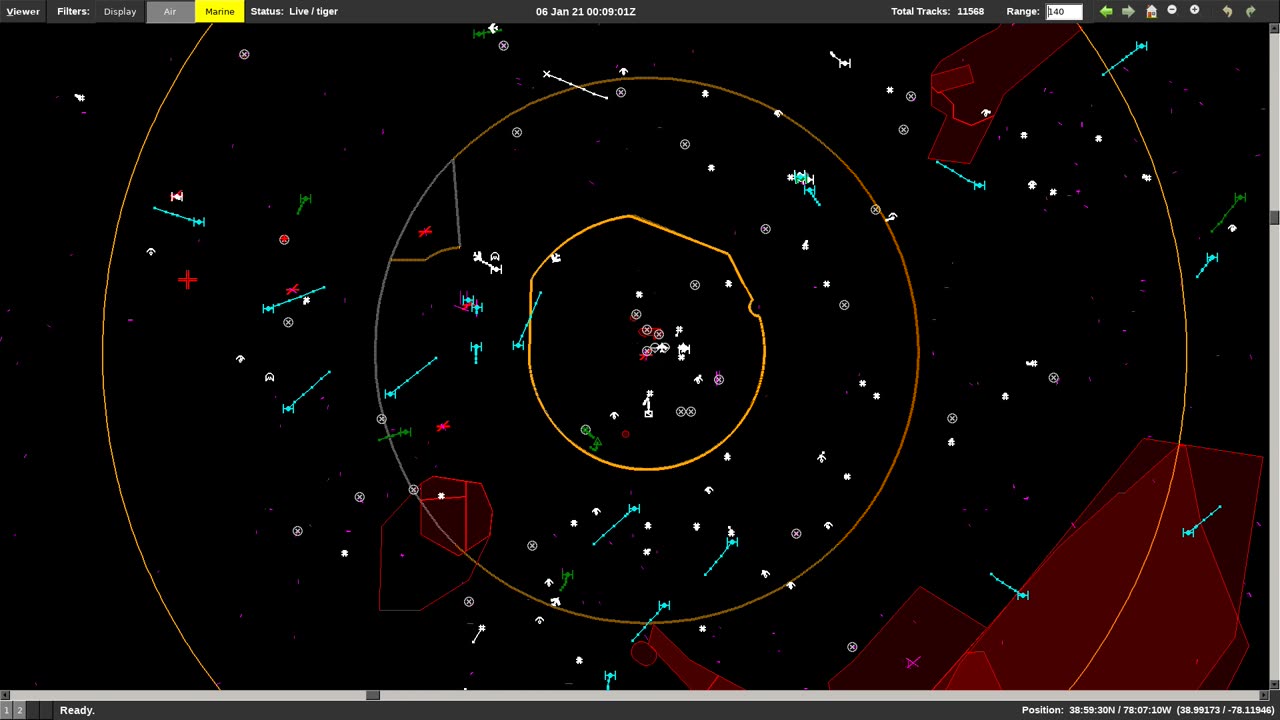Switch to page 1 in the status bar

(x=6, y=710)
